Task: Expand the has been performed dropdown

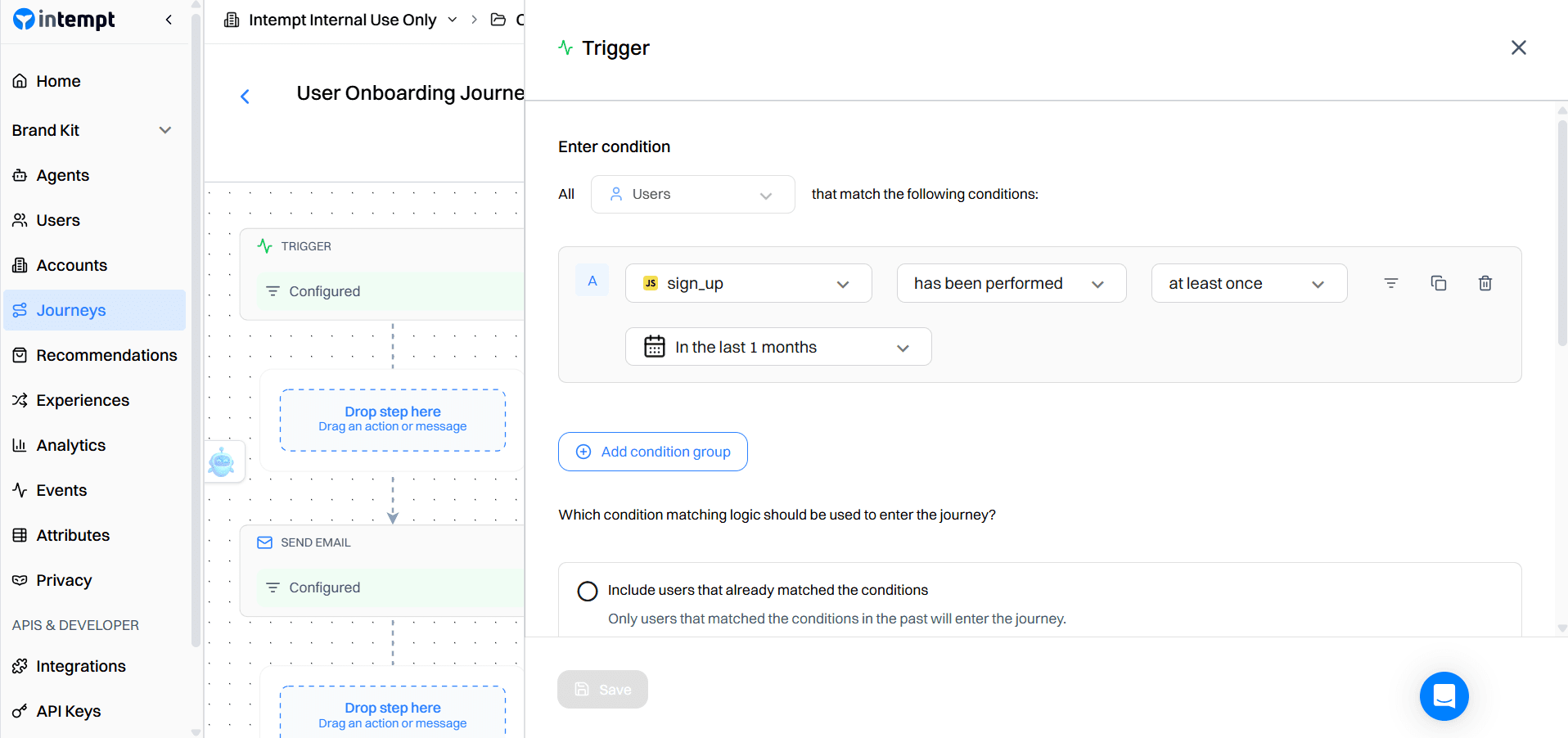Action: pyautogui.click(x=1012, y=282)
